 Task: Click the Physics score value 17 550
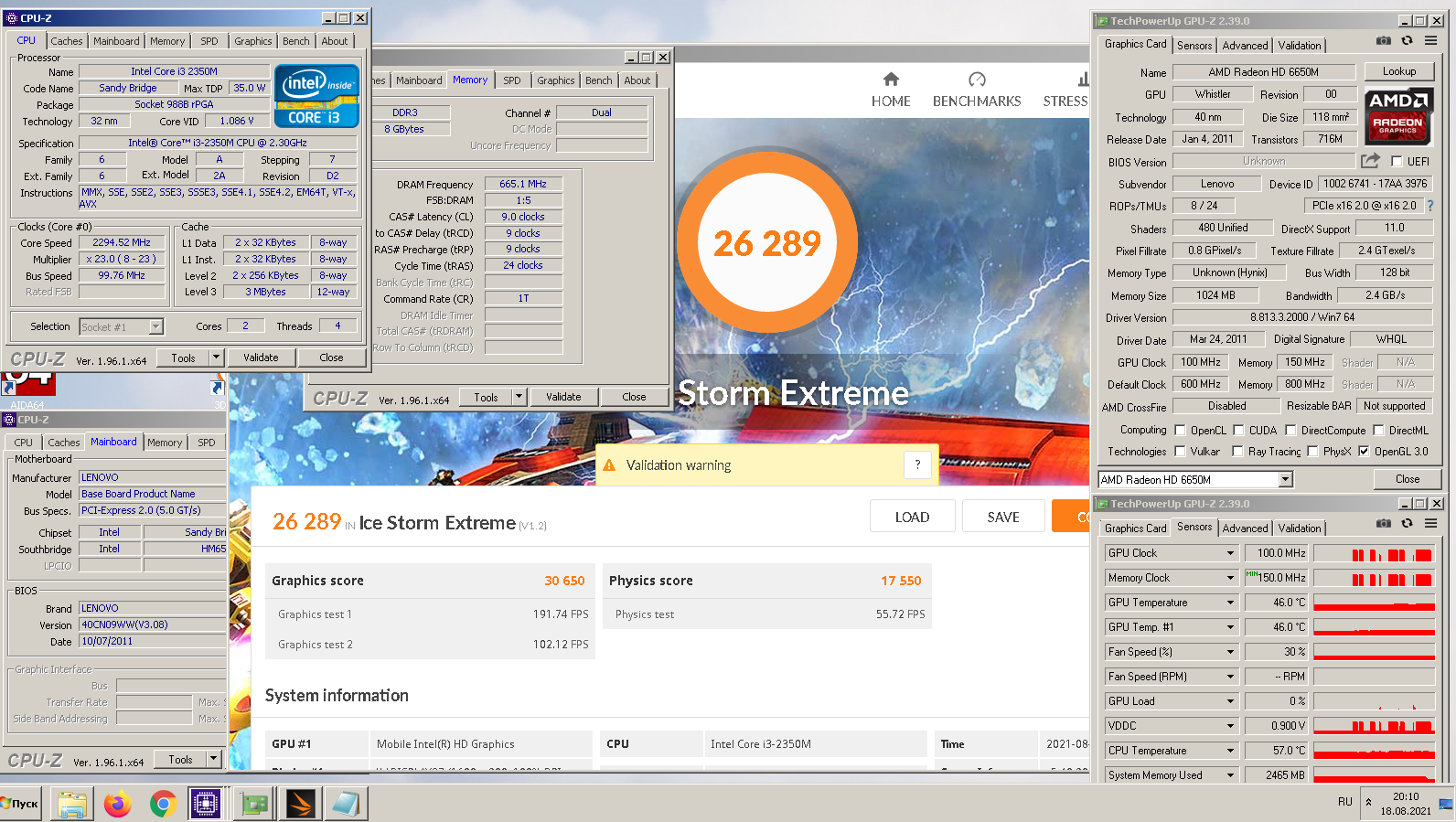901,581
